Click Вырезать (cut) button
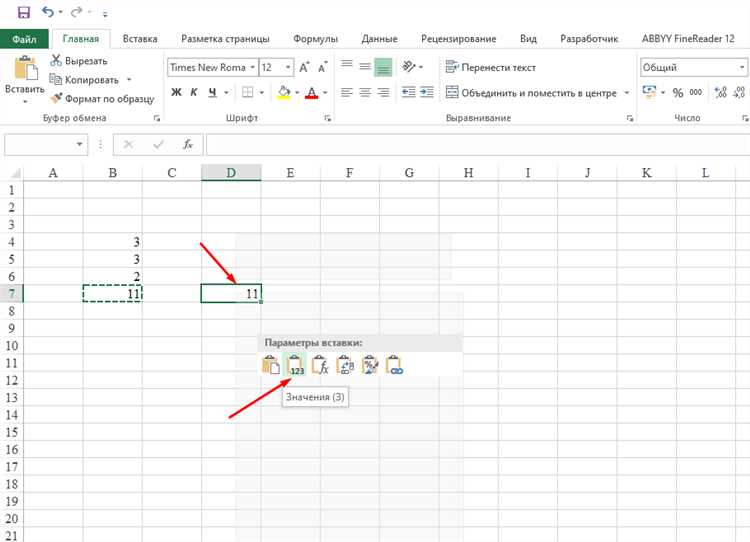The height and width of the screenshot is (542, 750). click(79, 61)
